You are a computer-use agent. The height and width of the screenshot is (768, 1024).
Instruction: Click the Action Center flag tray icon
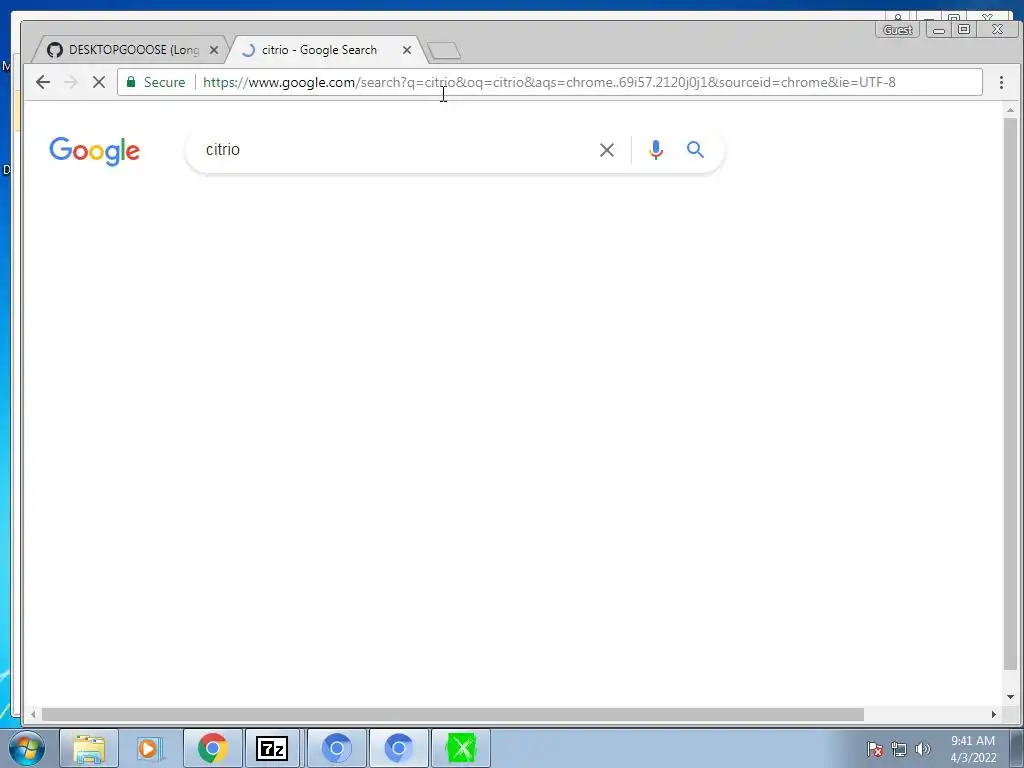(x=875, y=749)
